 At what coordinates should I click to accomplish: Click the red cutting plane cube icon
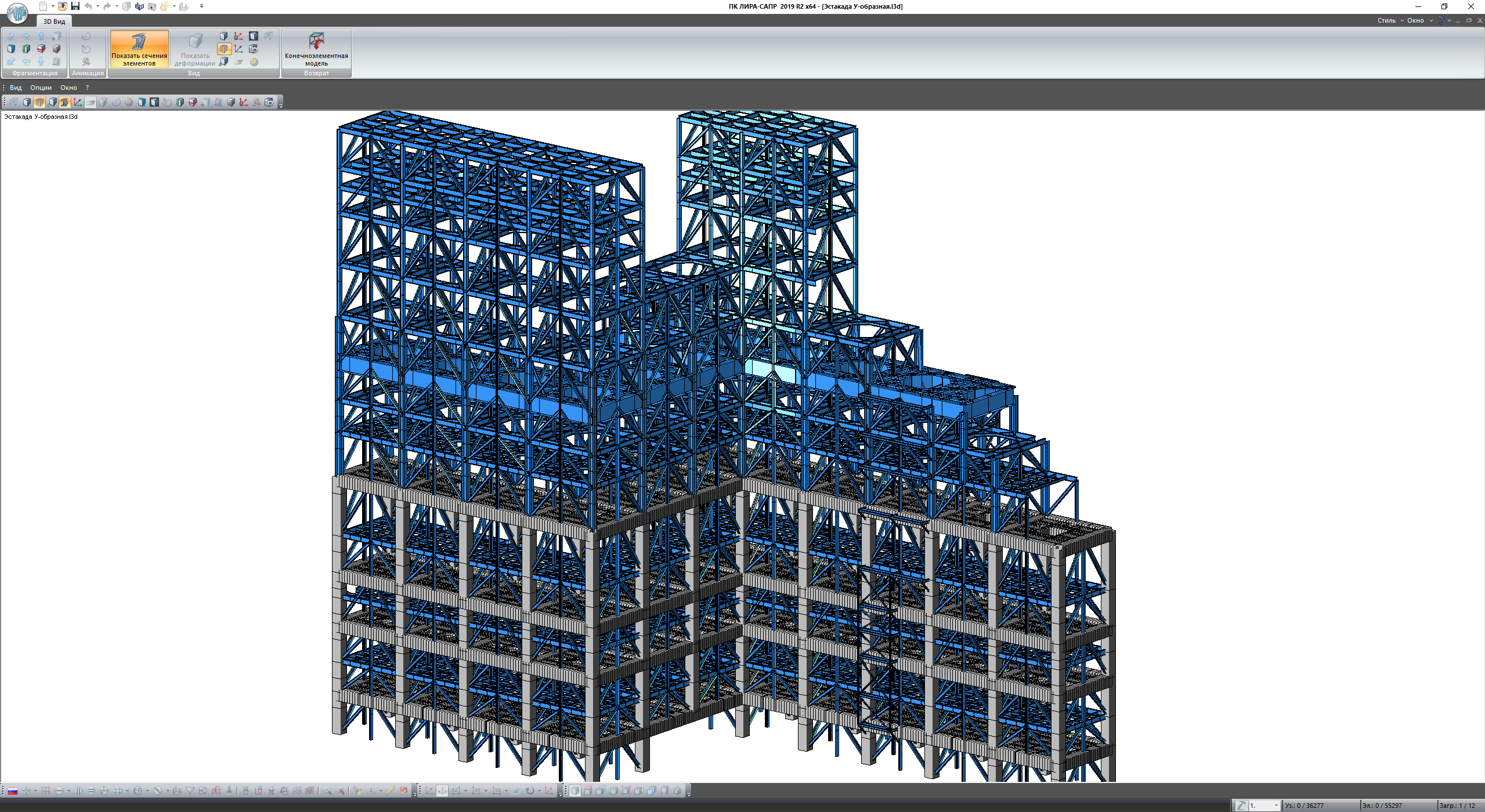click(41, 49)
